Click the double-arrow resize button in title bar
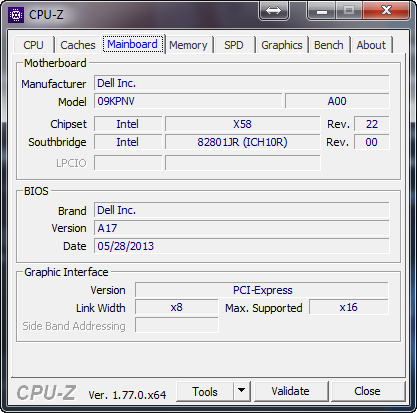The width and height of the screenshot is (417, 413). pos(273,10)
